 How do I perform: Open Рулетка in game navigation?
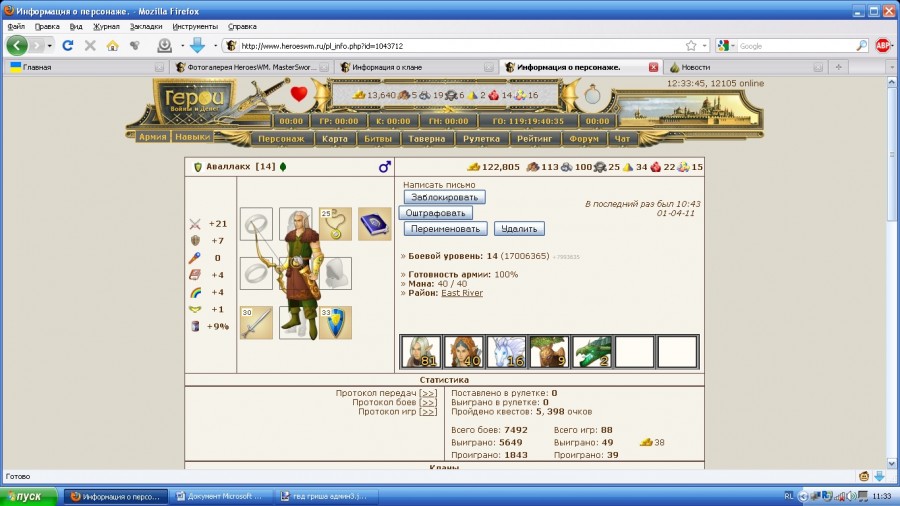pos(481,138)
